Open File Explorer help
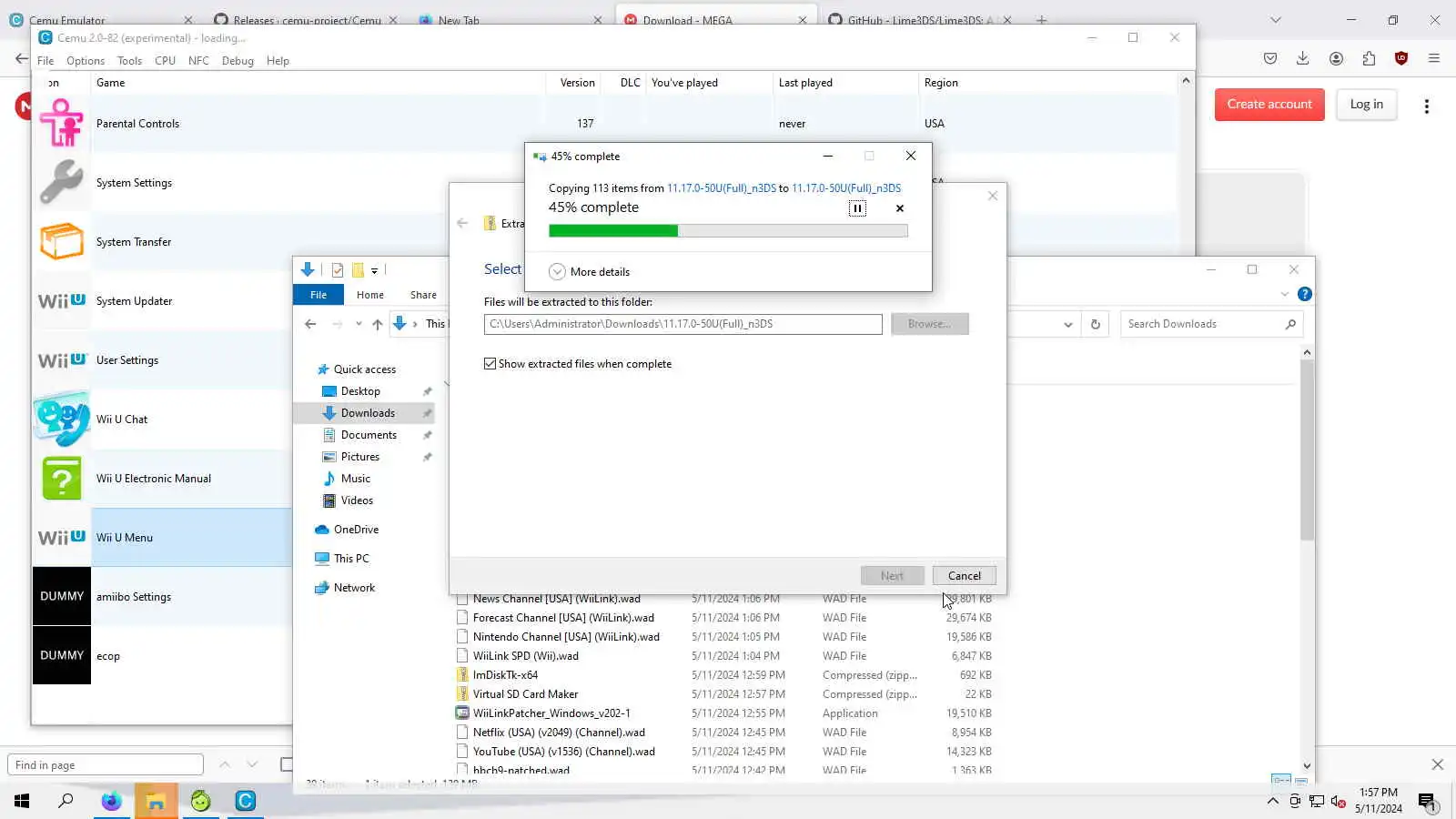Screen dimensions: 1456x819 pyautogui.click(x=1305, y=294)
